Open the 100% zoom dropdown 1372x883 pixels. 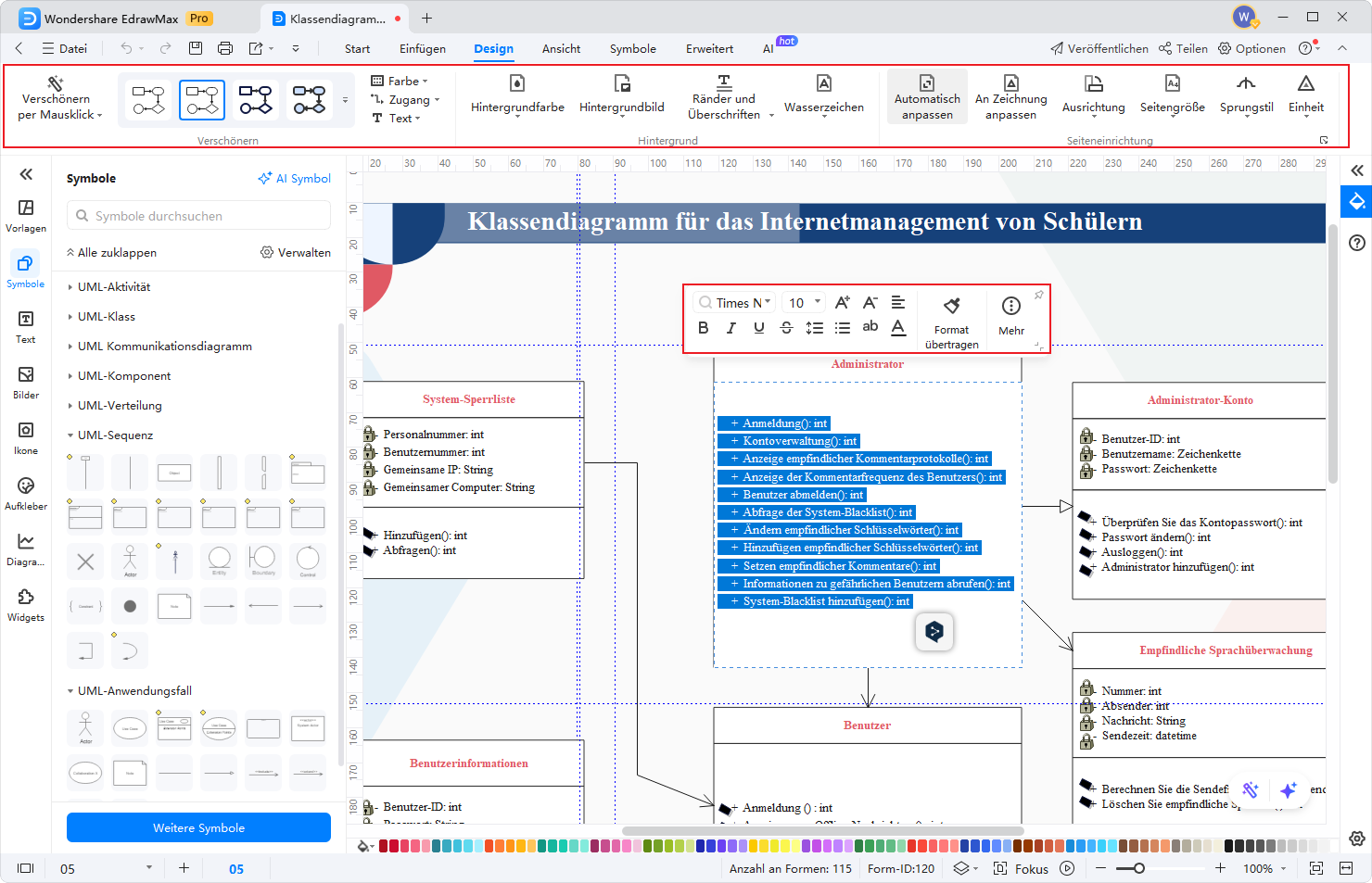tap(1264, 868)
